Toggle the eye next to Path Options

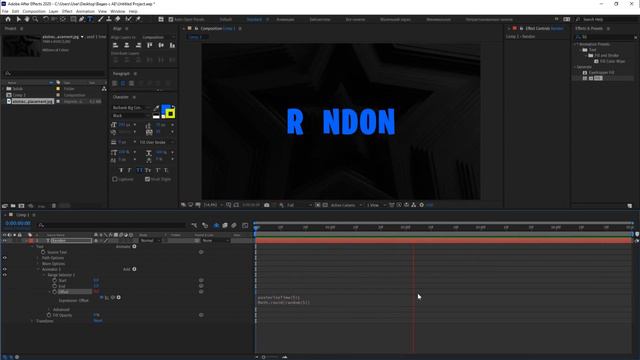point(4,258)
